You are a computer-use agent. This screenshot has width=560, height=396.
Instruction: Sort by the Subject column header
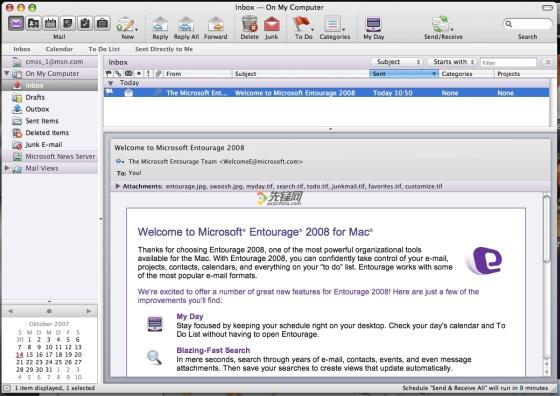point(300,74)
